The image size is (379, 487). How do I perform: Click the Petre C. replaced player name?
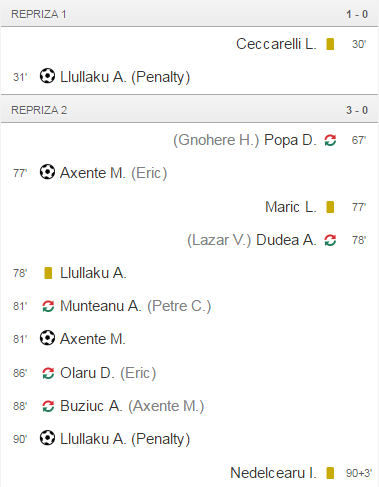point(179,306)
